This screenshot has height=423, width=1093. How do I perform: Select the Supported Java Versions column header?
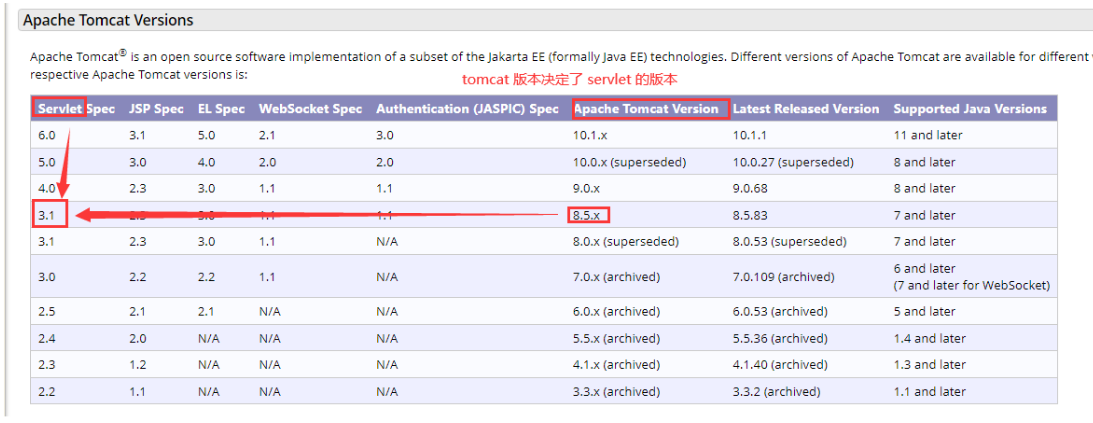coord(970,109)
